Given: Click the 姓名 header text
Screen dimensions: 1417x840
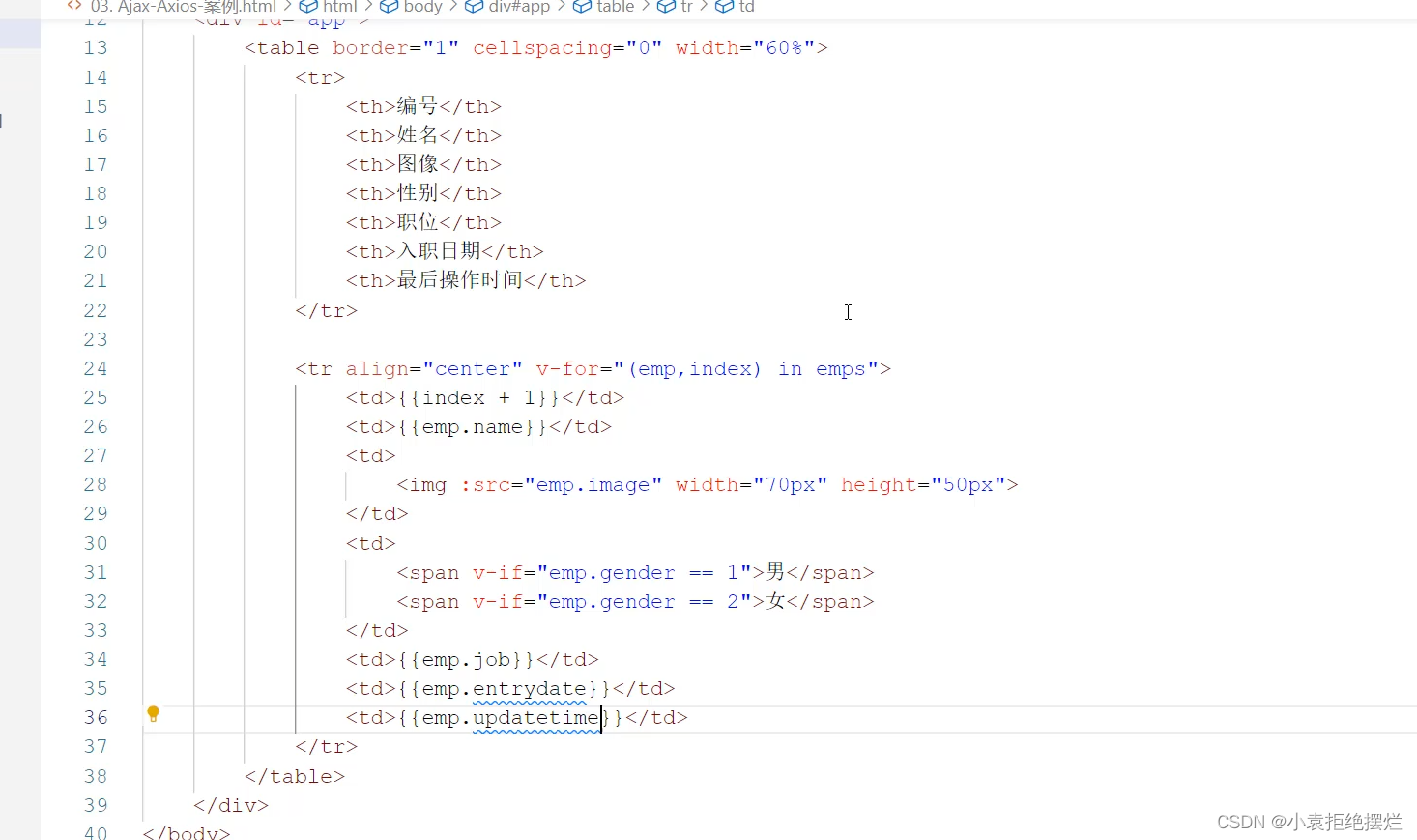Looking at the screenshot, I should coord(418,134).
